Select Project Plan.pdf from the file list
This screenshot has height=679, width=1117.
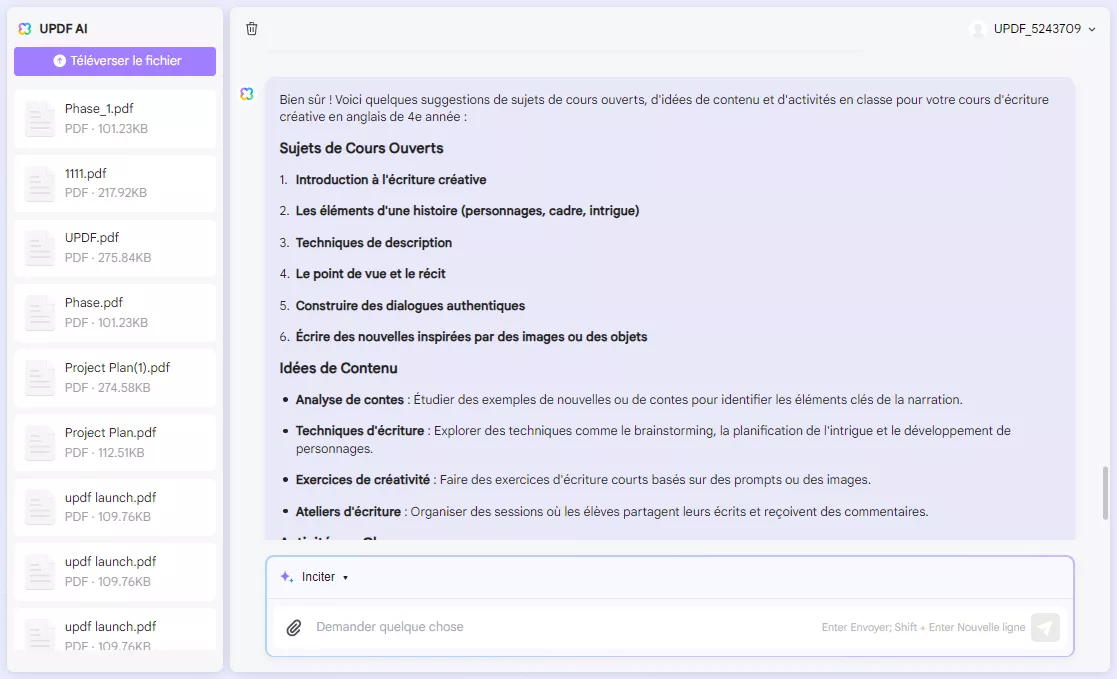tap(114, 441)
